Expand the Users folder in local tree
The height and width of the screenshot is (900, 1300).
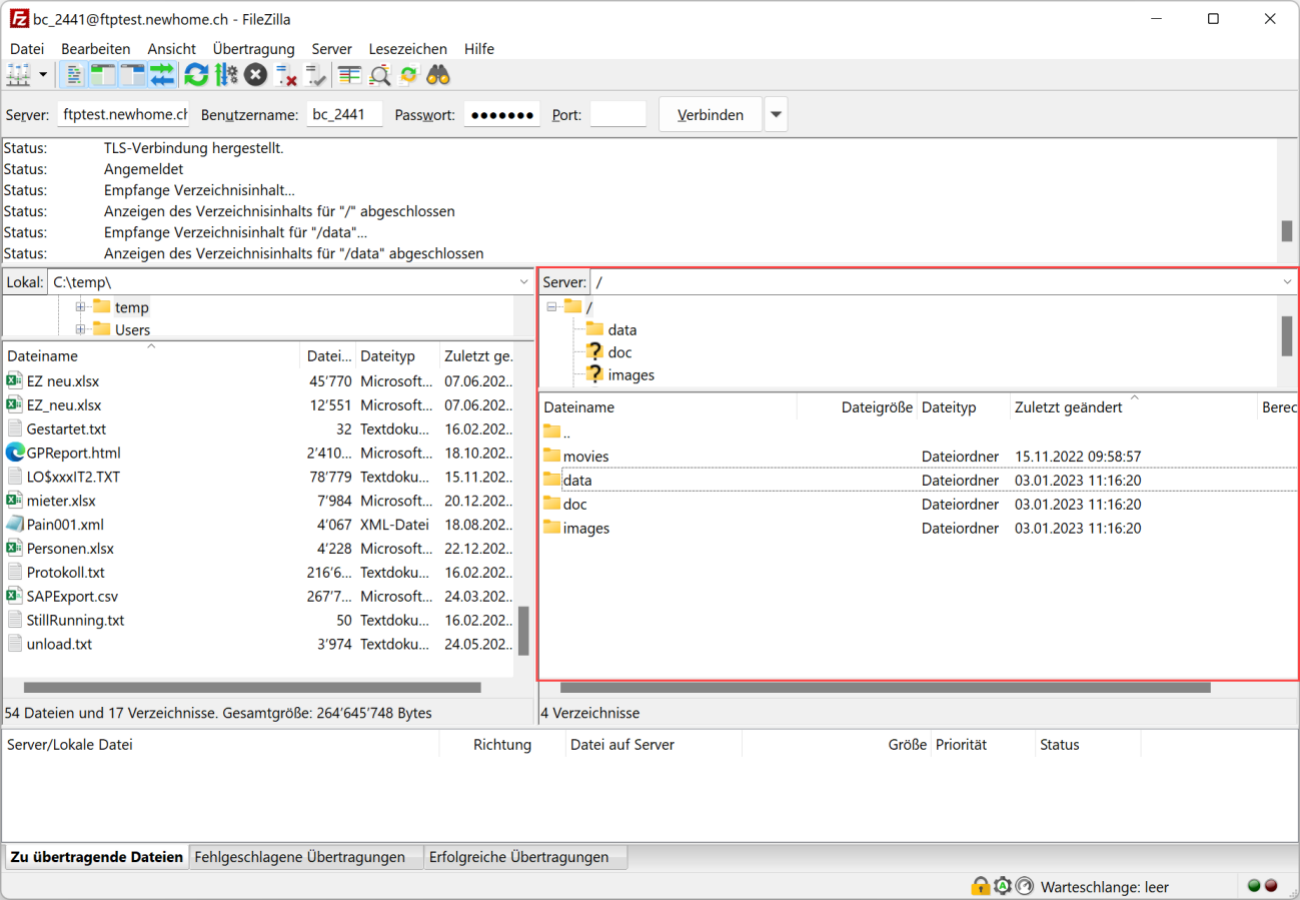point(81,329)
